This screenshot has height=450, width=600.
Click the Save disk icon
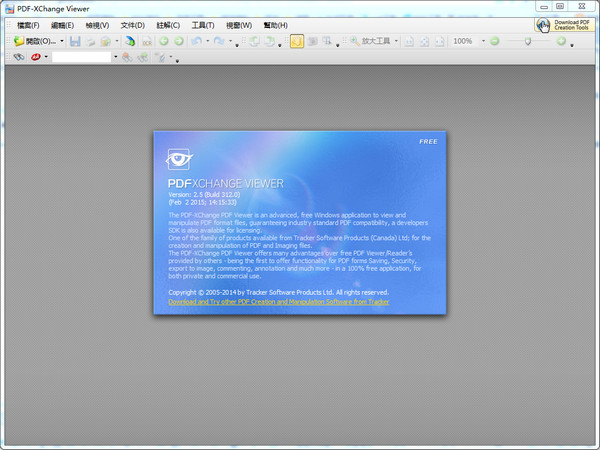(74, 41)
